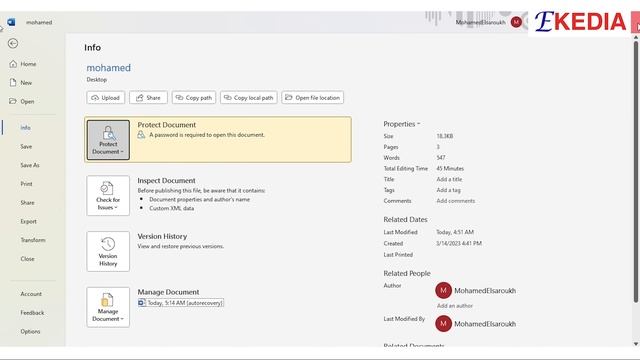
Task: Click the 'Custom XML data' item
Action: [171, 208]
